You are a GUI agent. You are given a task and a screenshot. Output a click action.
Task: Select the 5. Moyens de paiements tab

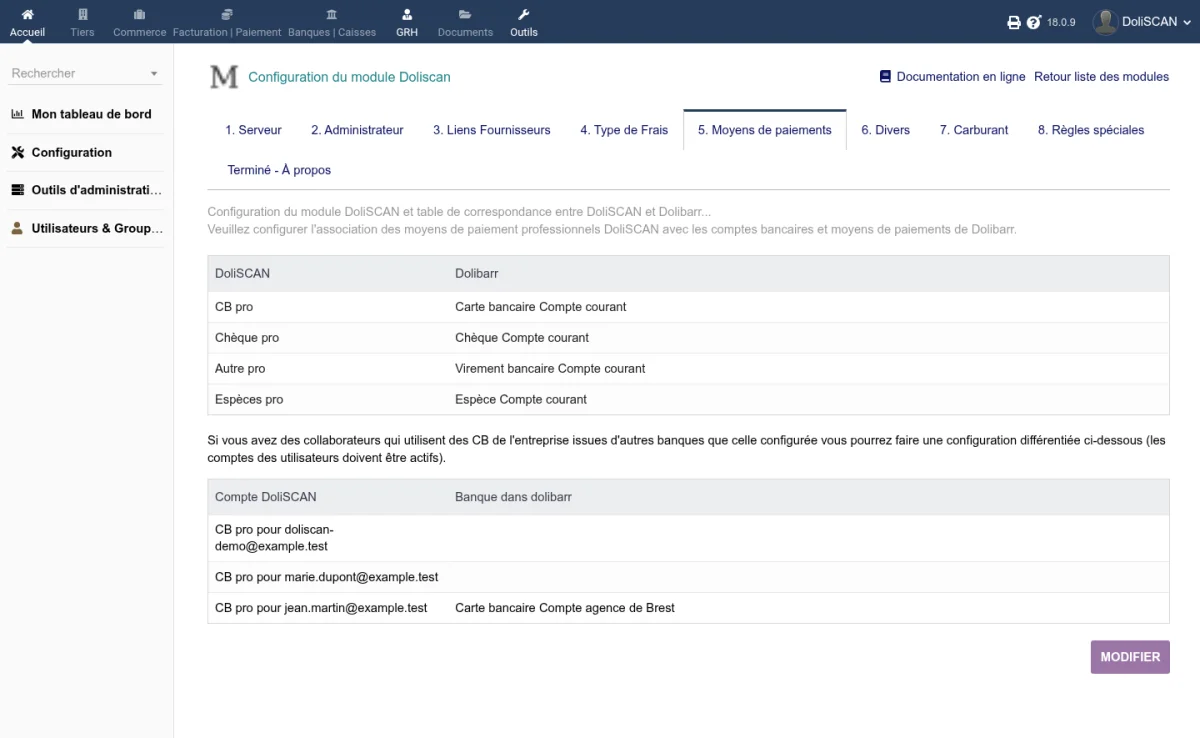[x=765, y=130]
